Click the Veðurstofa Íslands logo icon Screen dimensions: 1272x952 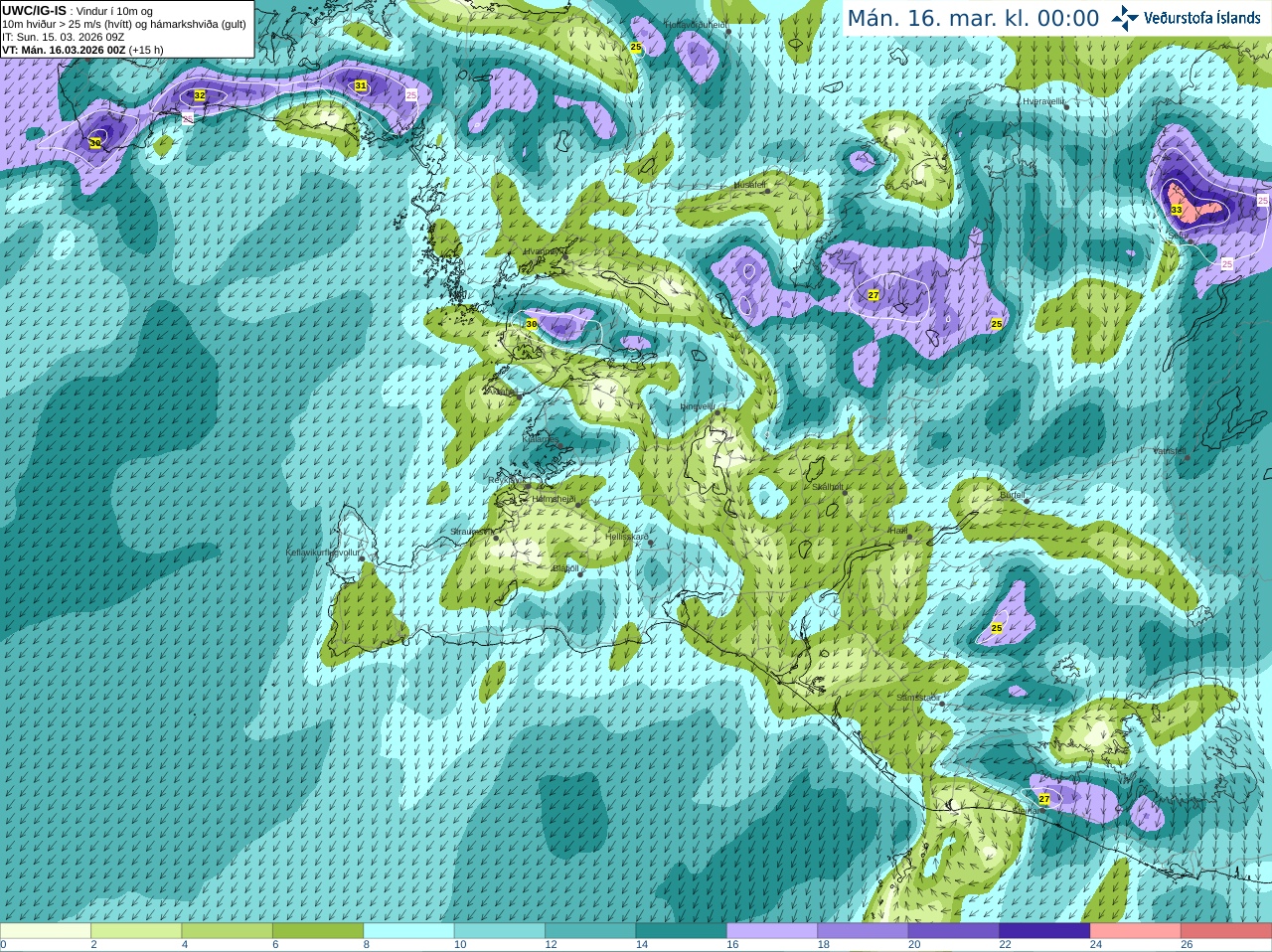click(1125, 18)
